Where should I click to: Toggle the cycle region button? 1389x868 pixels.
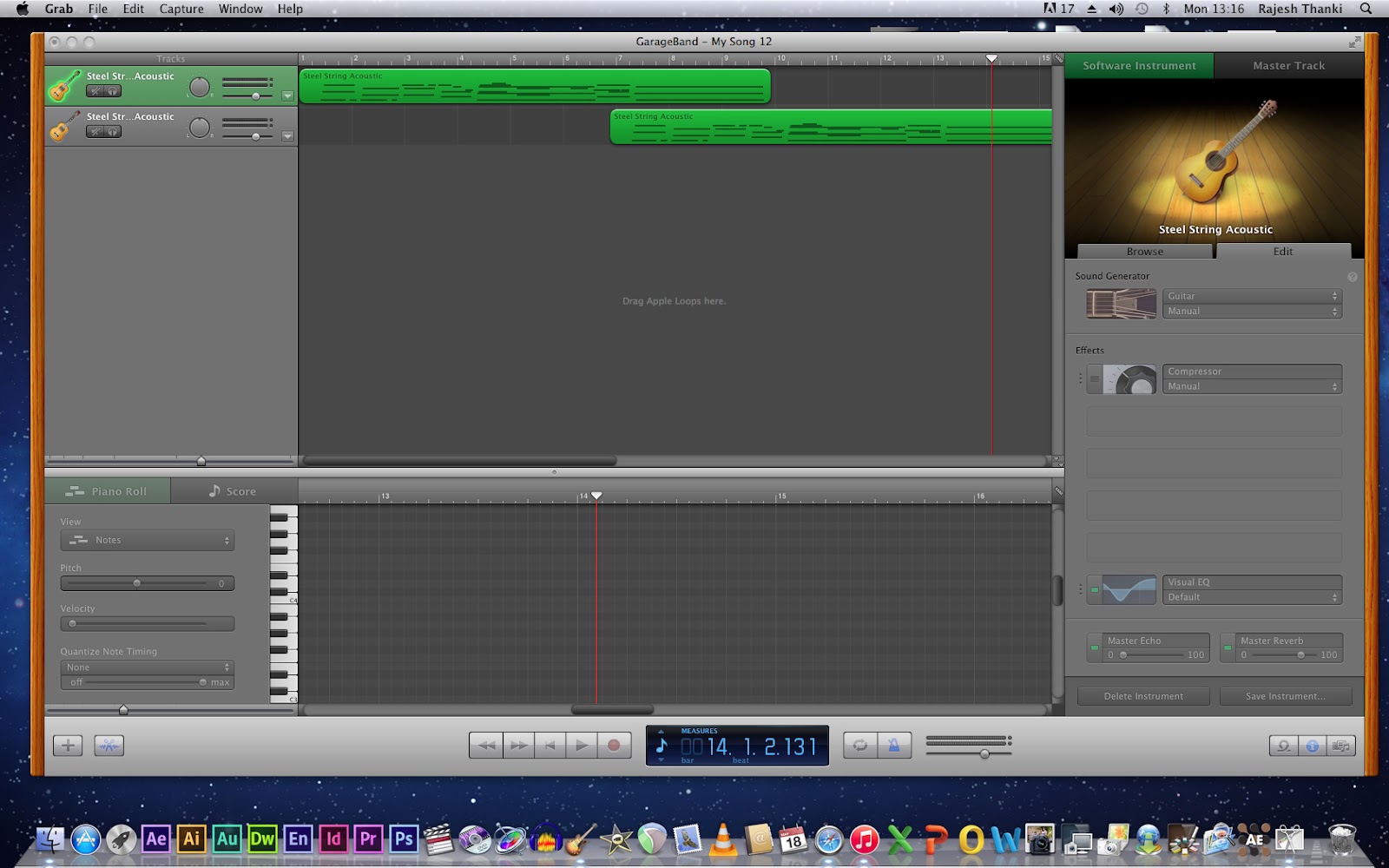point(860,745)
